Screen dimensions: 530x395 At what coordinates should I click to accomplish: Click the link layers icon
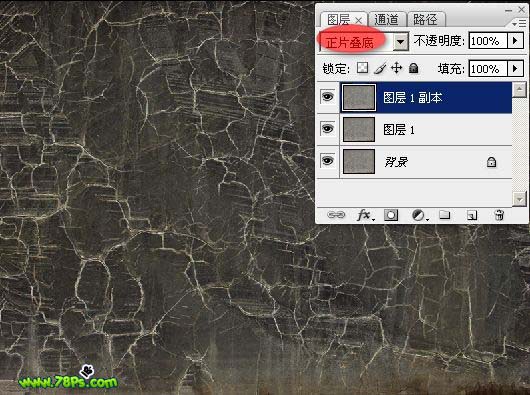click(x=336, y=215)
